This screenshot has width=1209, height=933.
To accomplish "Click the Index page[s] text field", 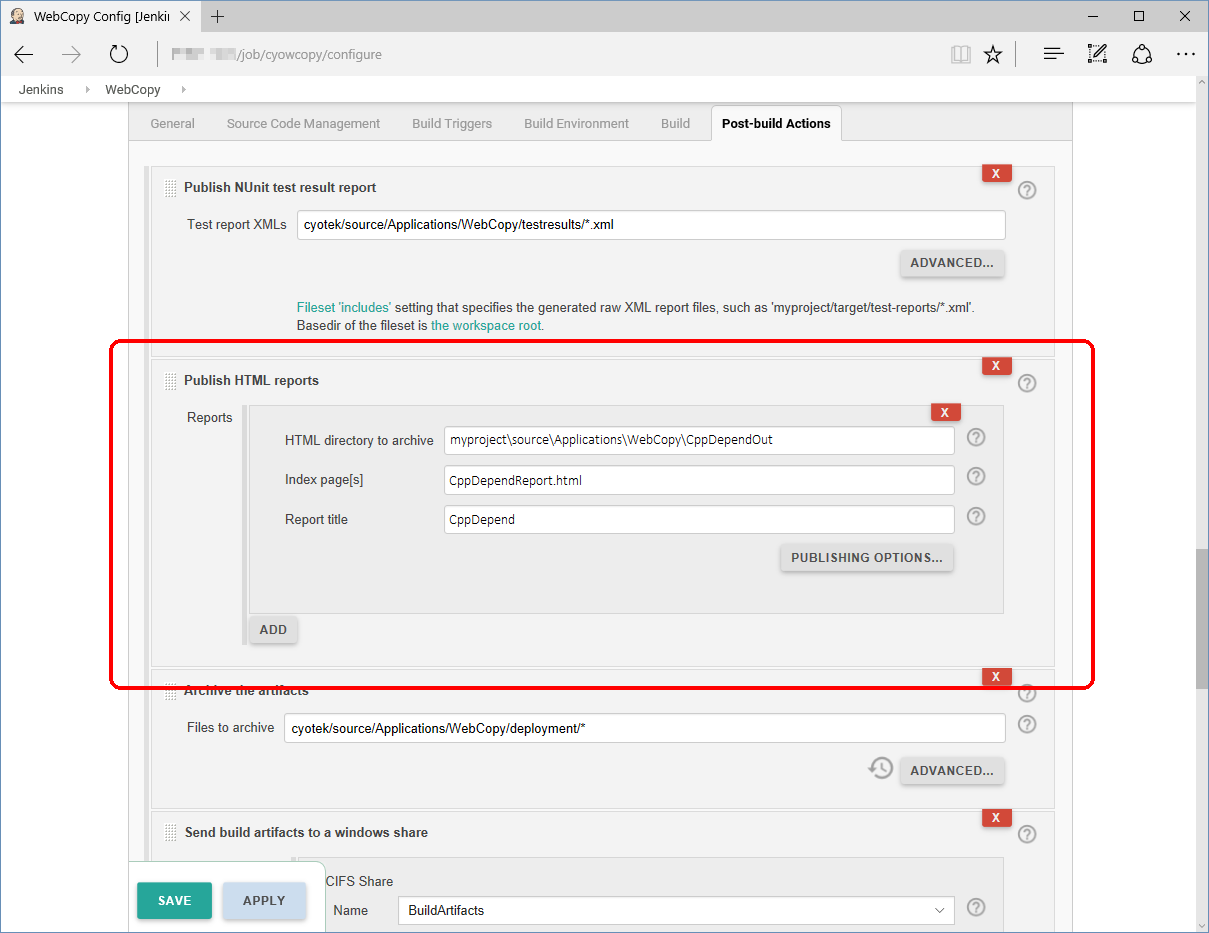I will tap(699, 480).
